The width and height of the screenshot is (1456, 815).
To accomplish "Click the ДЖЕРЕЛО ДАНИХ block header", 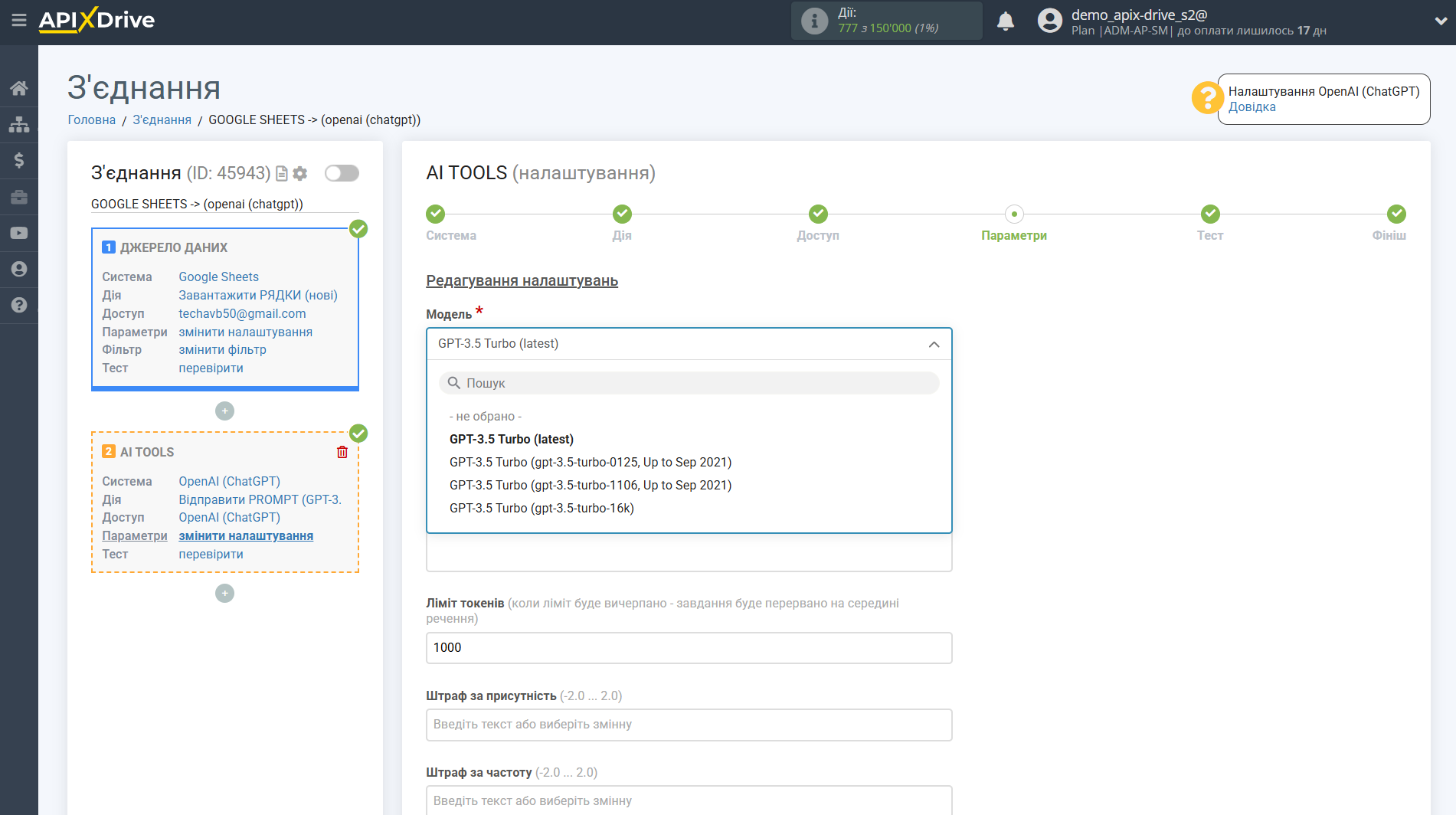I will pos(173,248).
